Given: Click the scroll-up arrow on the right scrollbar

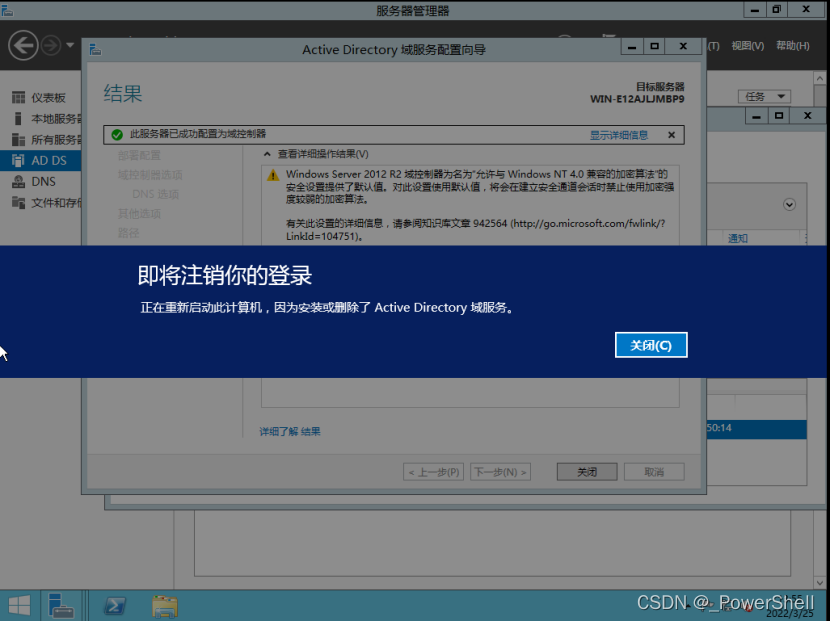Looking at the screenshot, I should [819, 78].
